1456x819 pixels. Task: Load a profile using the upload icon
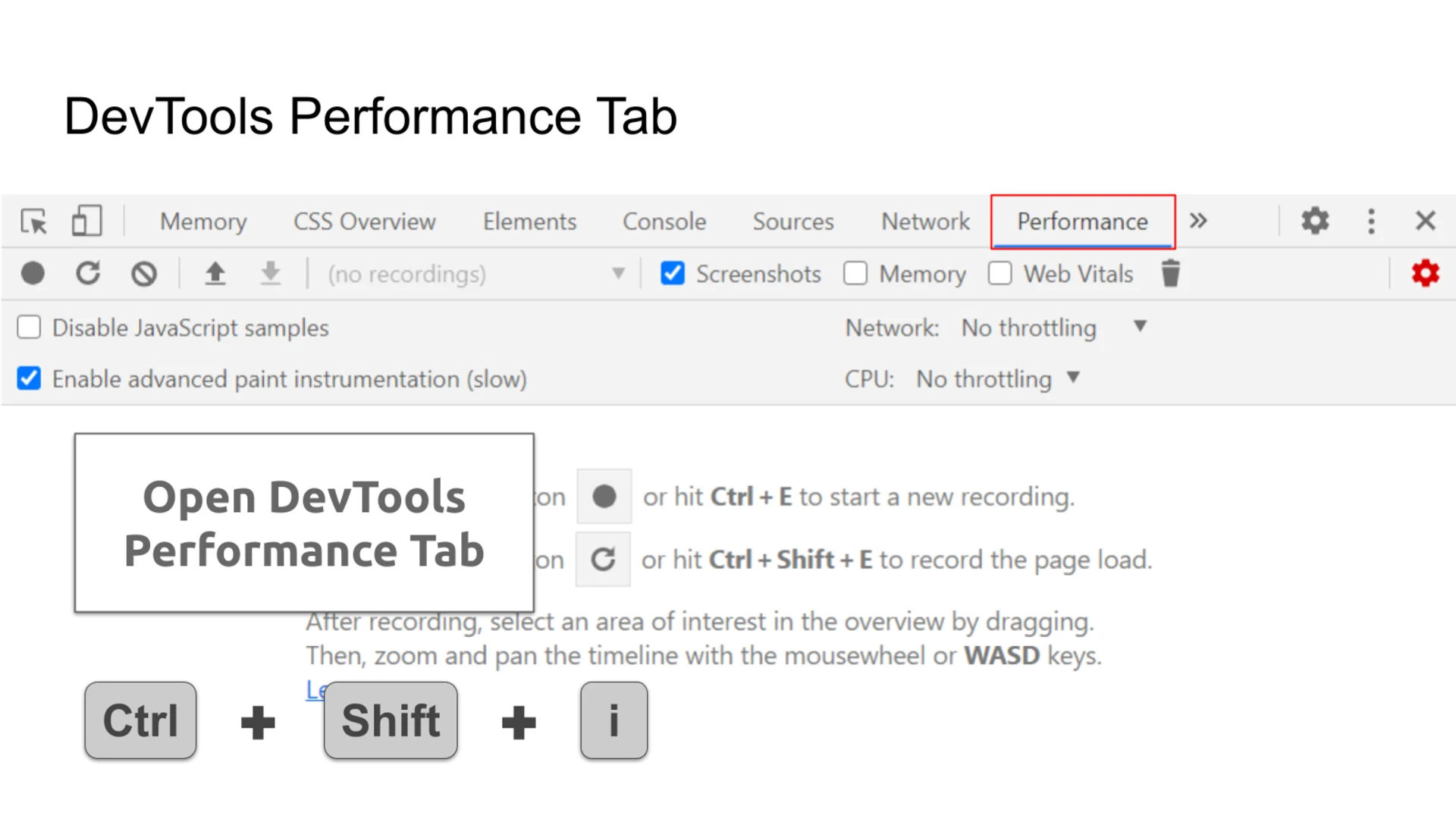(215, 274)
